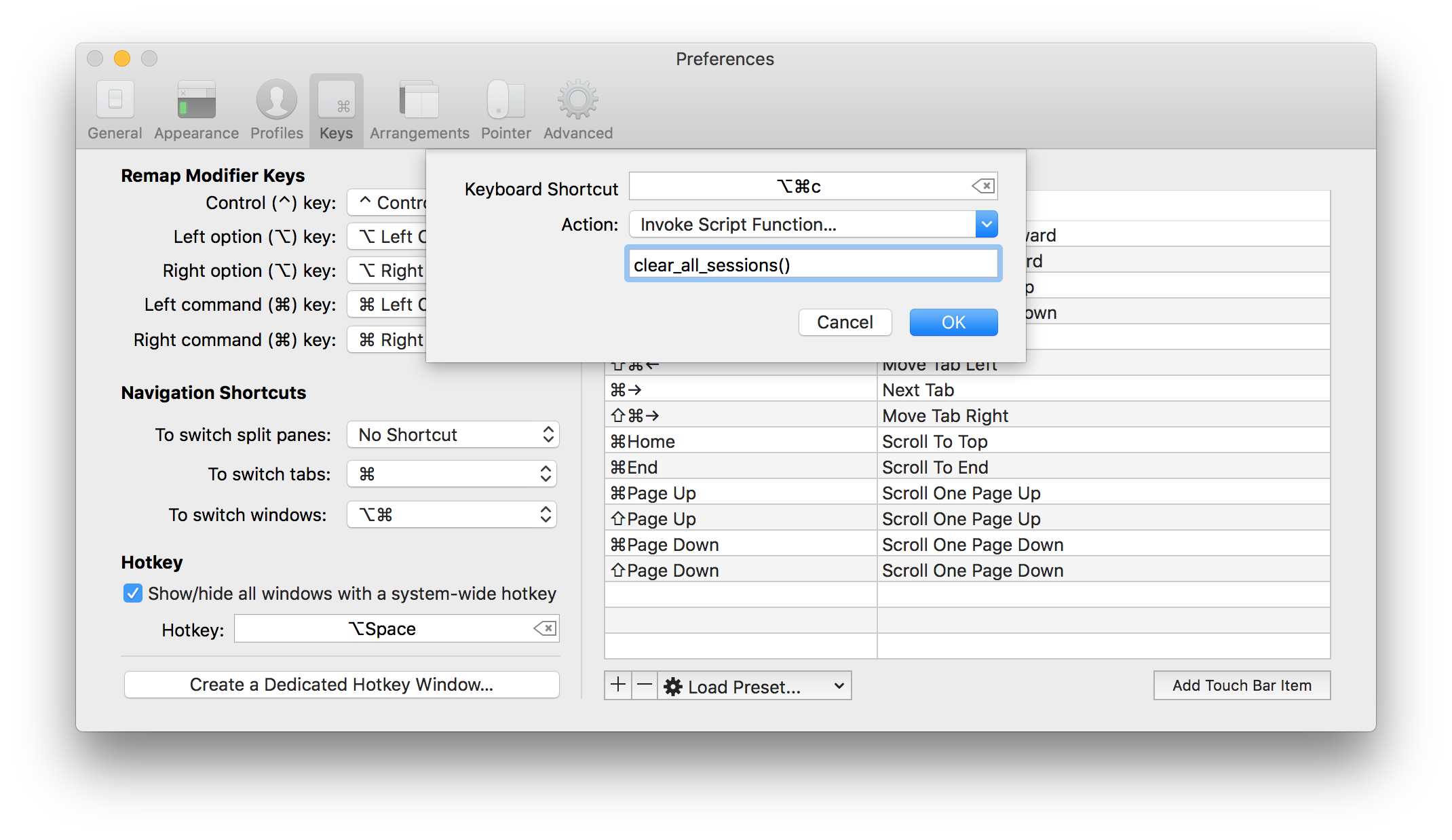This screenshot has height=840, width=1452.
Task: Click OK to confirm shortcut settings
Action: 952,322
